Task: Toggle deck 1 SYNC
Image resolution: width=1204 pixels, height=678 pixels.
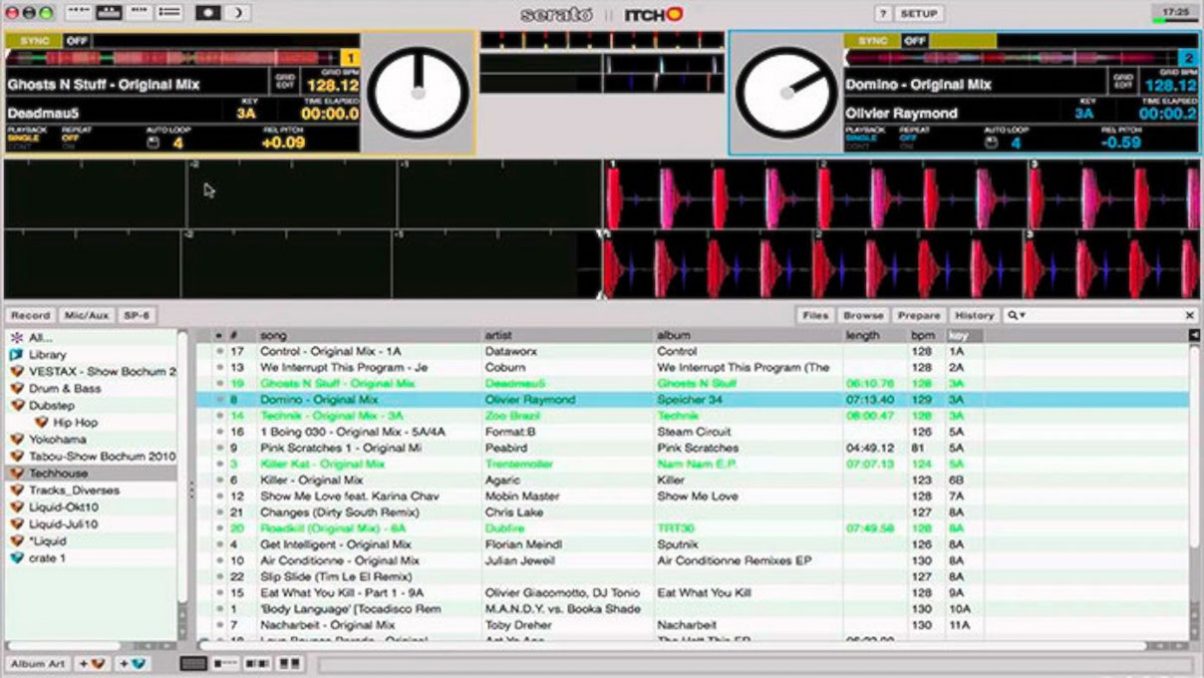Action: click(x=34, y=41)
